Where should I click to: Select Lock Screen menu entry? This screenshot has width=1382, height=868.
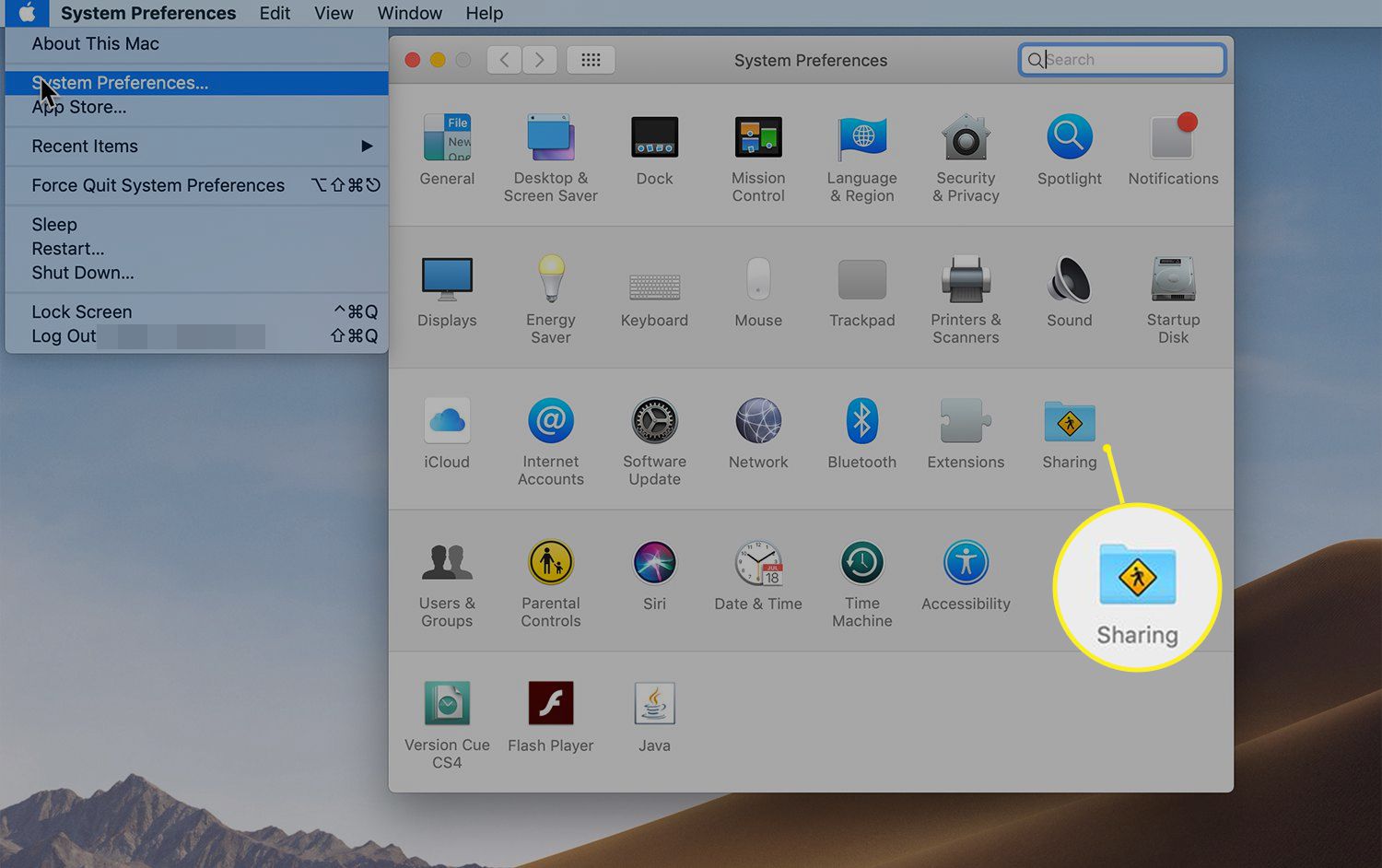click(196, 312)
